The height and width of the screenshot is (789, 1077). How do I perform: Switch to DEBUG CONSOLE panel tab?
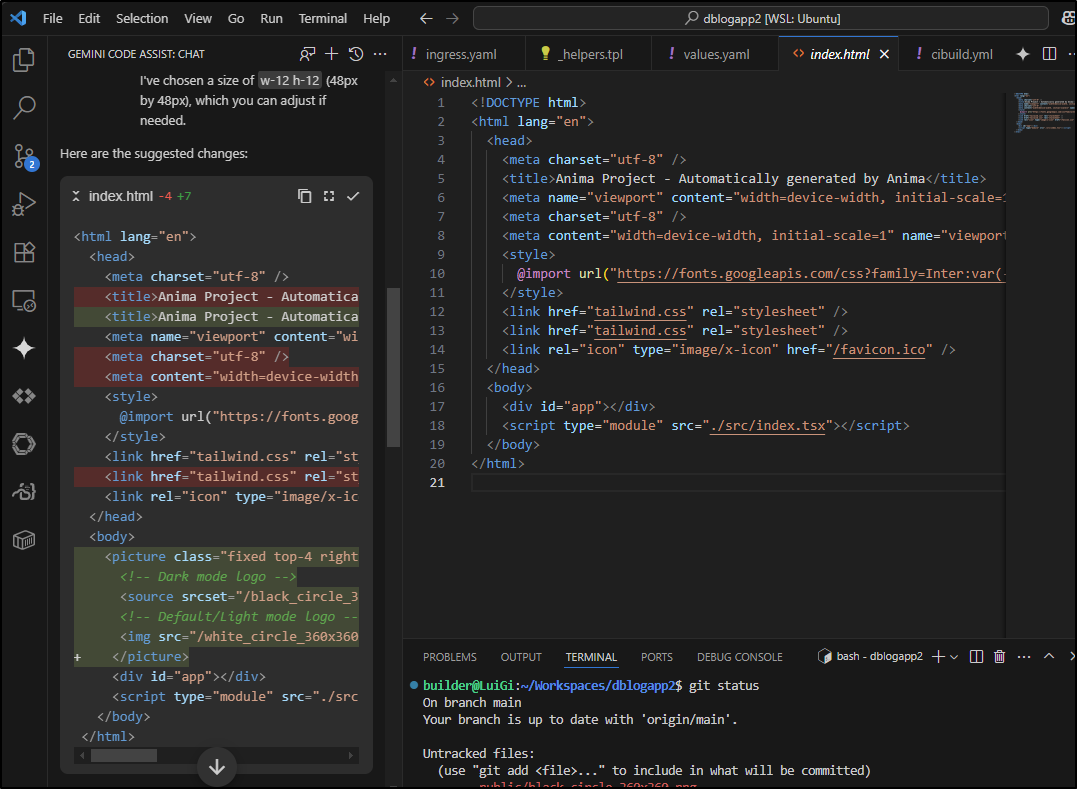(740, 657)
